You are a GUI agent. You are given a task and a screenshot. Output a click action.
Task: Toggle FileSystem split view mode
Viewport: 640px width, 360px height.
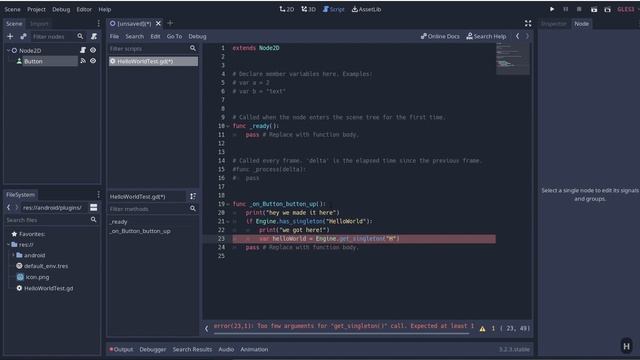click(x=93, y=207)
